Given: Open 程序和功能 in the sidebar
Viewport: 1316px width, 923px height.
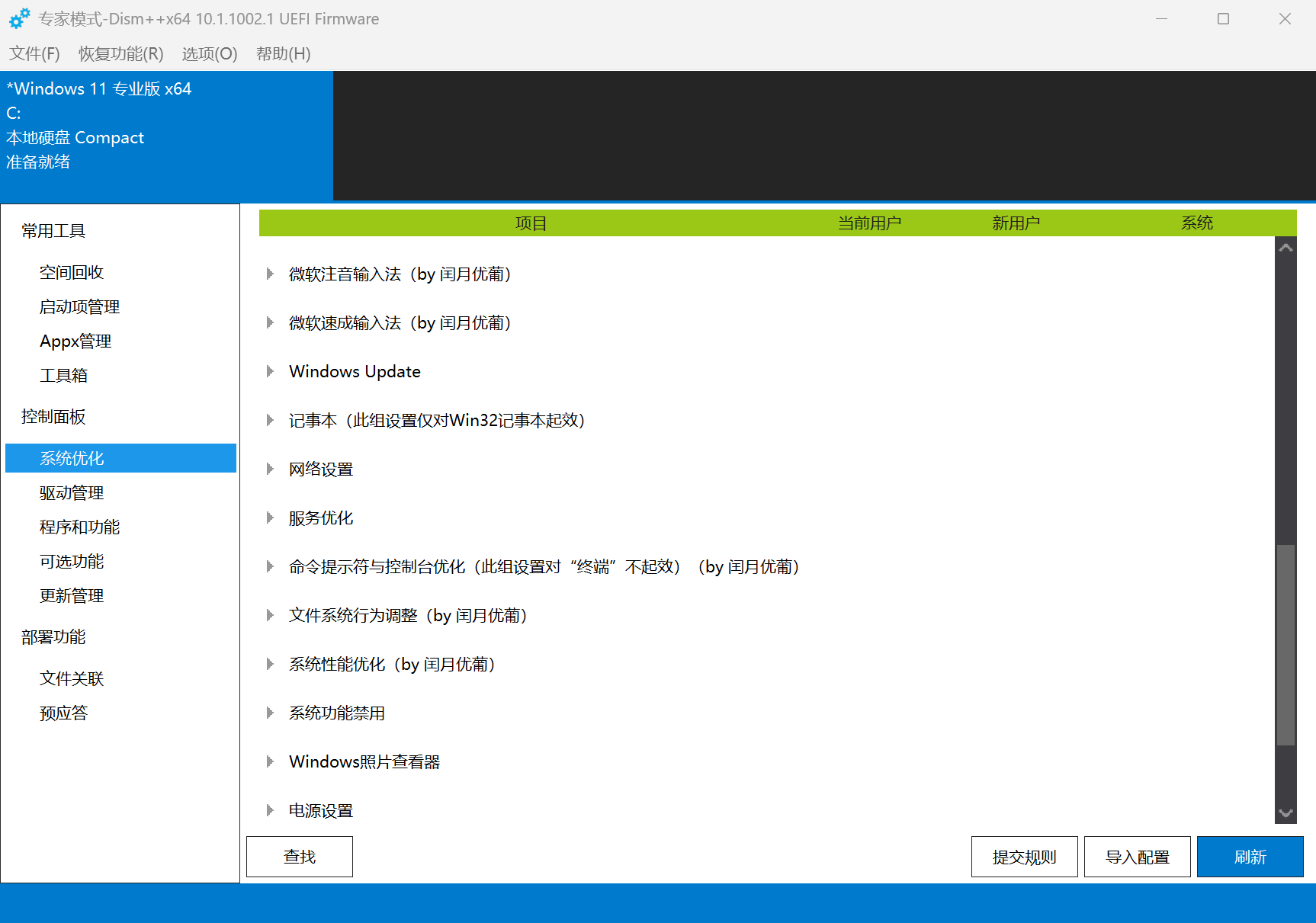Looking at the screenshot, I should (79, 527).
